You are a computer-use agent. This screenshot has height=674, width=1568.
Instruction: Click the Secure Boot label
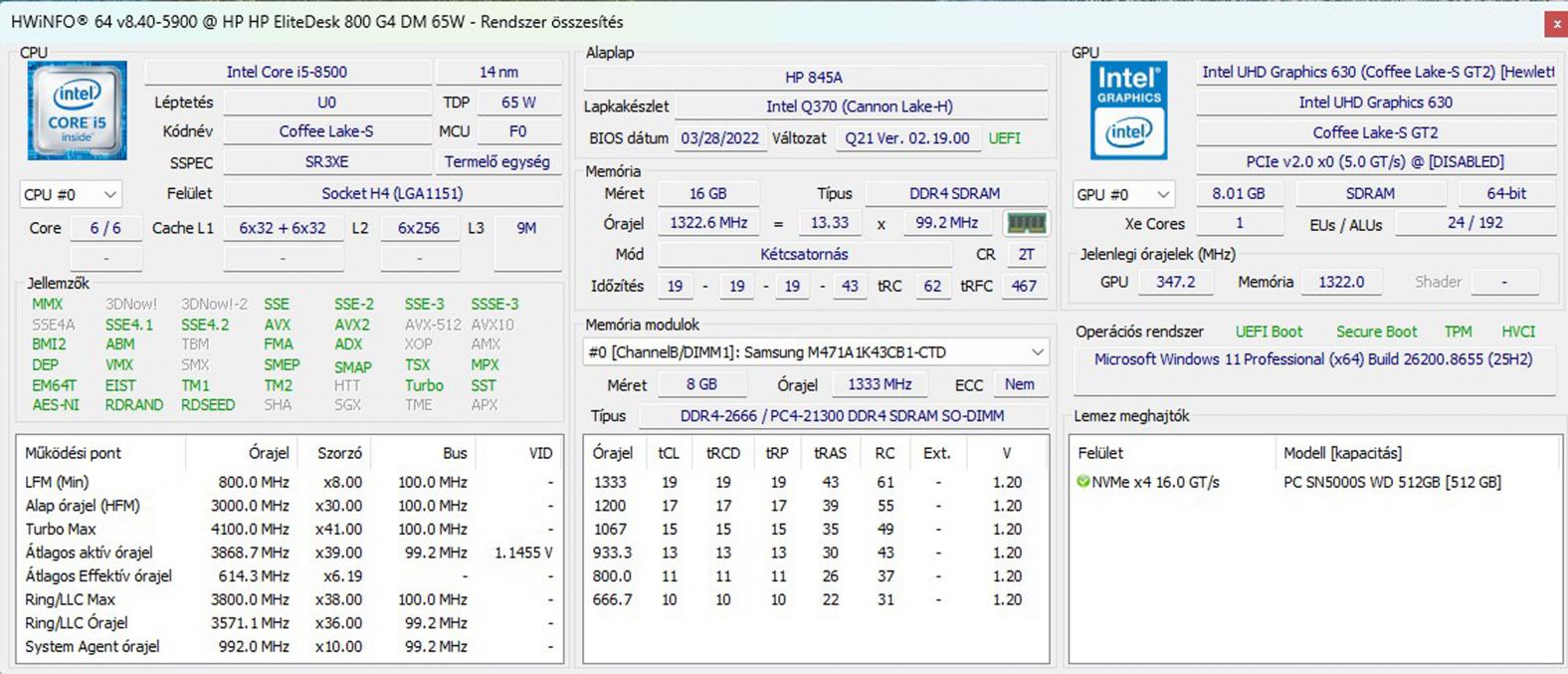click(x=1377, y=332)
